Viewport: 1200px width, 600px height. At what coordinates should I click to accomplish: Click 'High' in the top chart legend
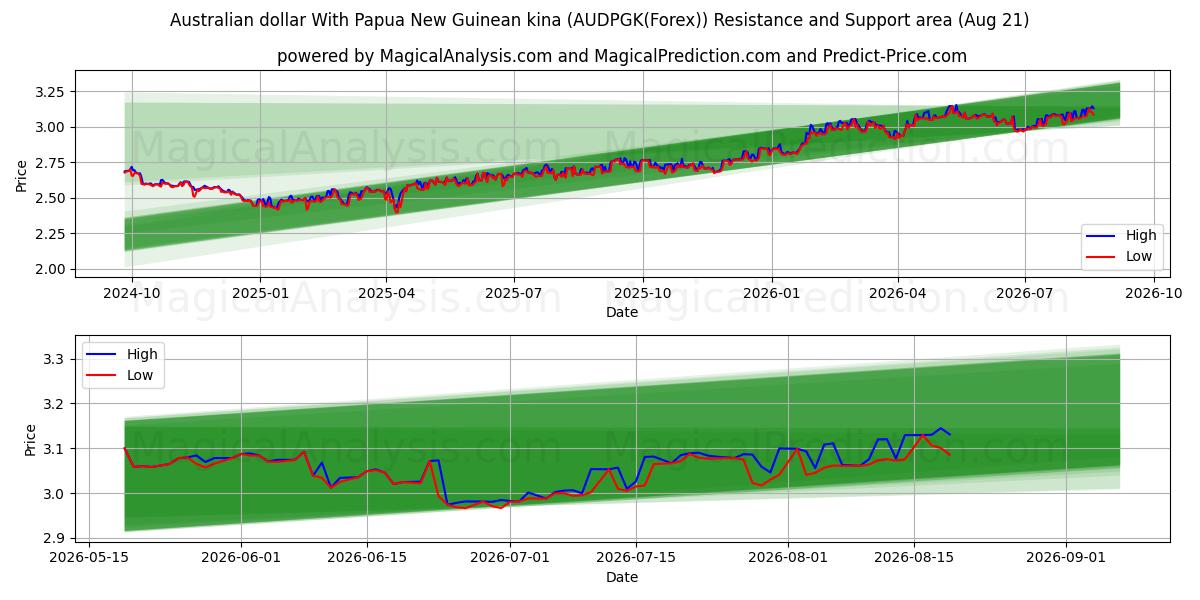pyautogui.click(x=1141, y=235)
